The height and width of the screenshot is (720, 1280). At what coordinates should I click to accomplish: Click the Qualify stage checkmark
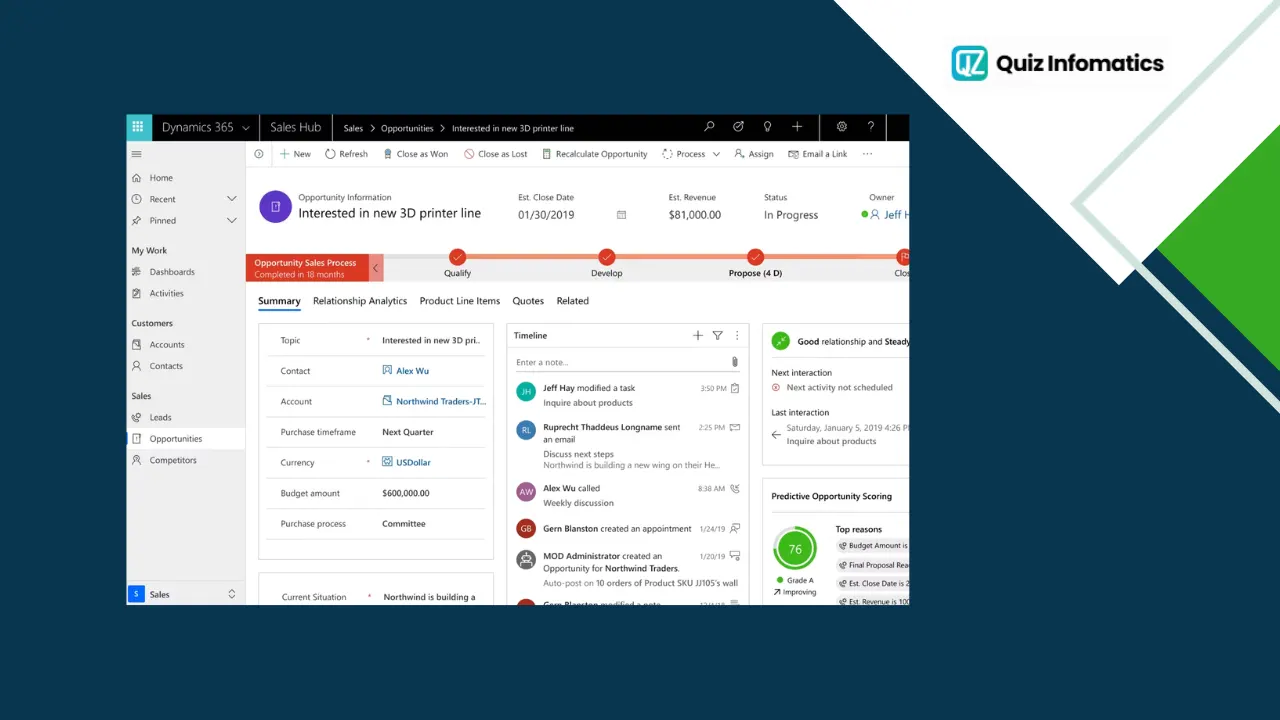tap(458, 257)
